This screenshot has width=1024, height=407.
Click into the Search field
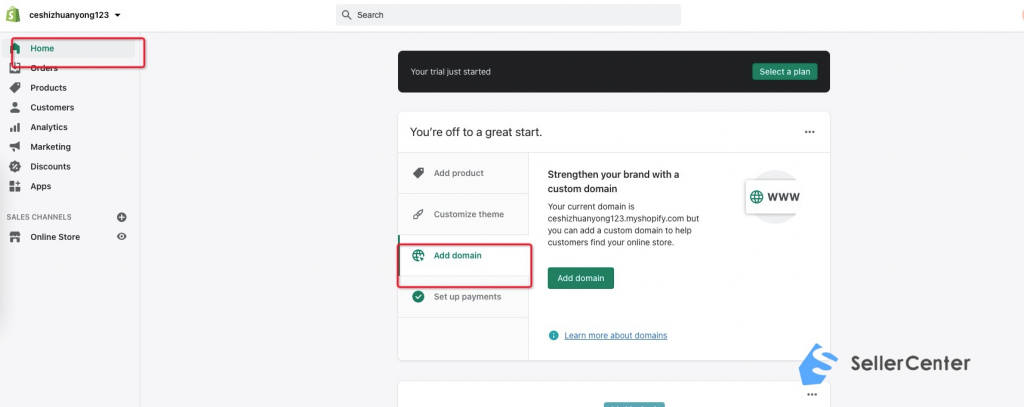coord(508,15)
